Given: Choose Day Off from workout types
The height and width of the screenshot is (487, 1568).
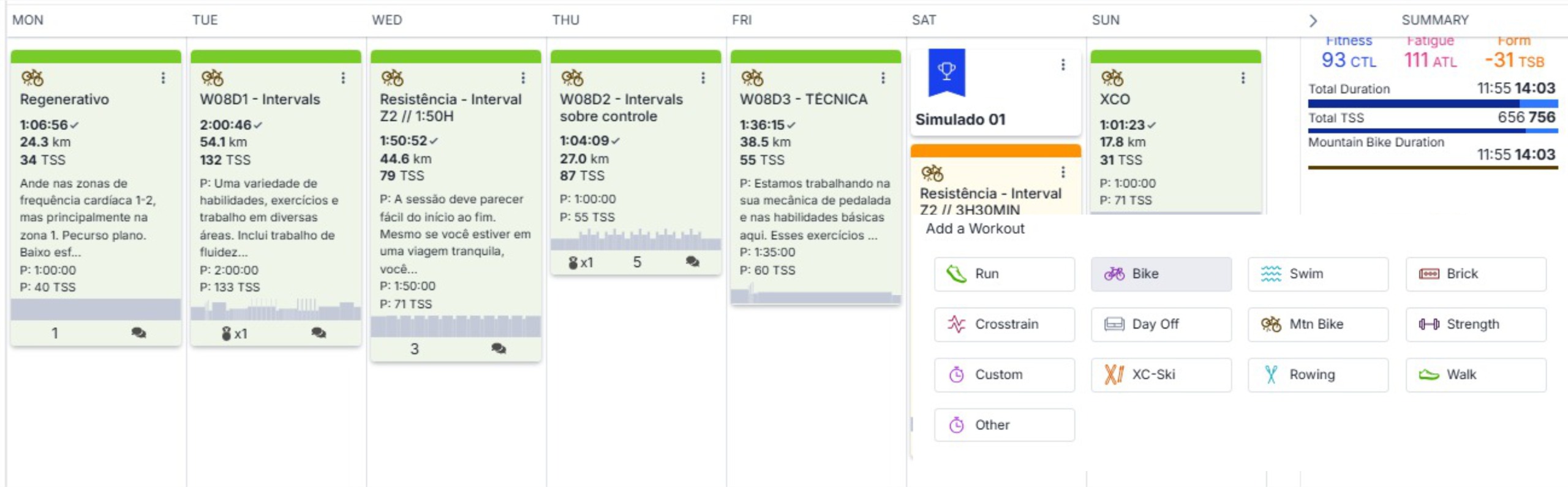Looking at the screenshot, I should click(1161, 324).
